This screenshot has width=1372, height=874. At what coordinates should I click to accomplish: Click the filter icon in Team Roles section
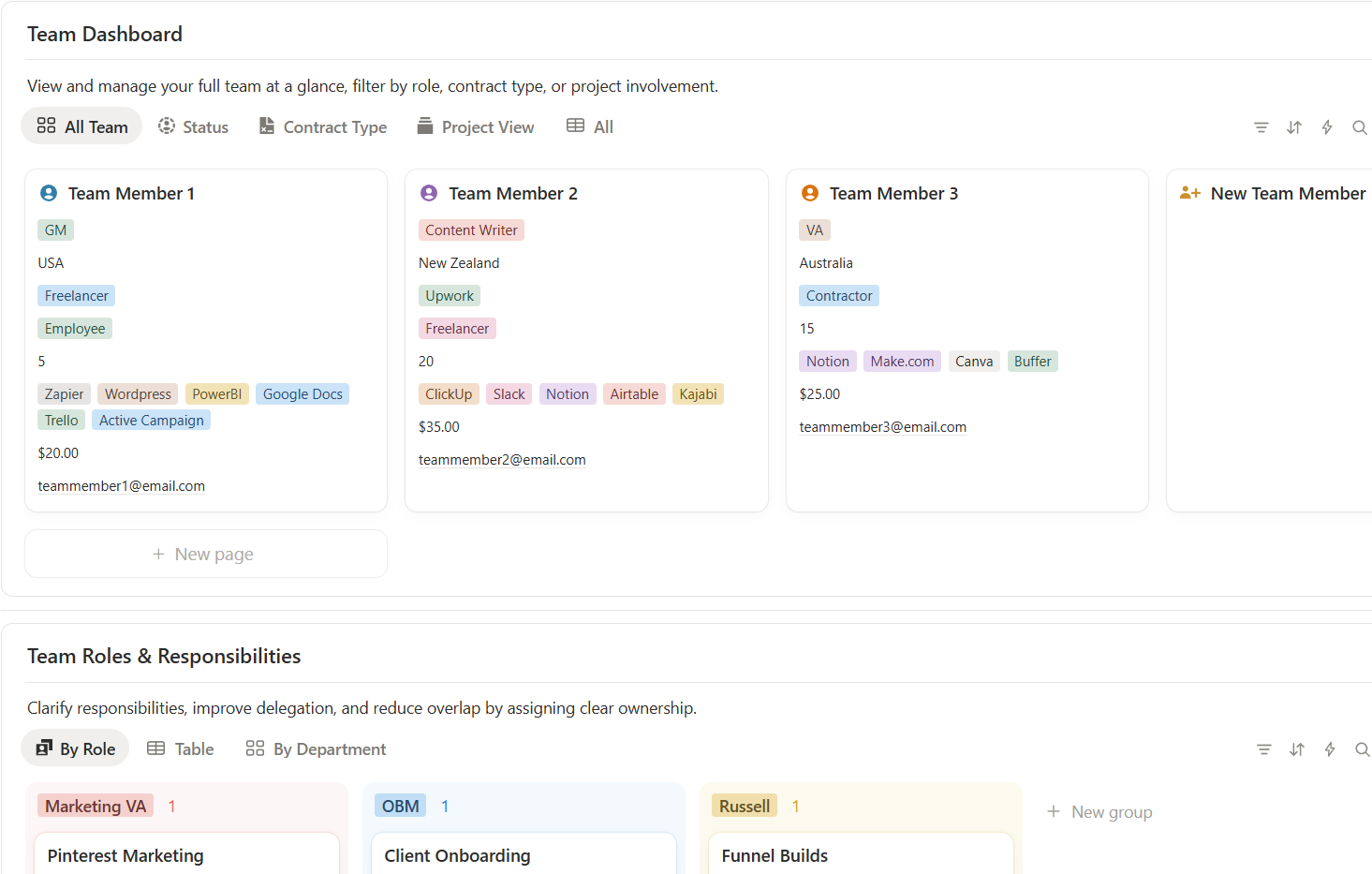pos(1263,749)
